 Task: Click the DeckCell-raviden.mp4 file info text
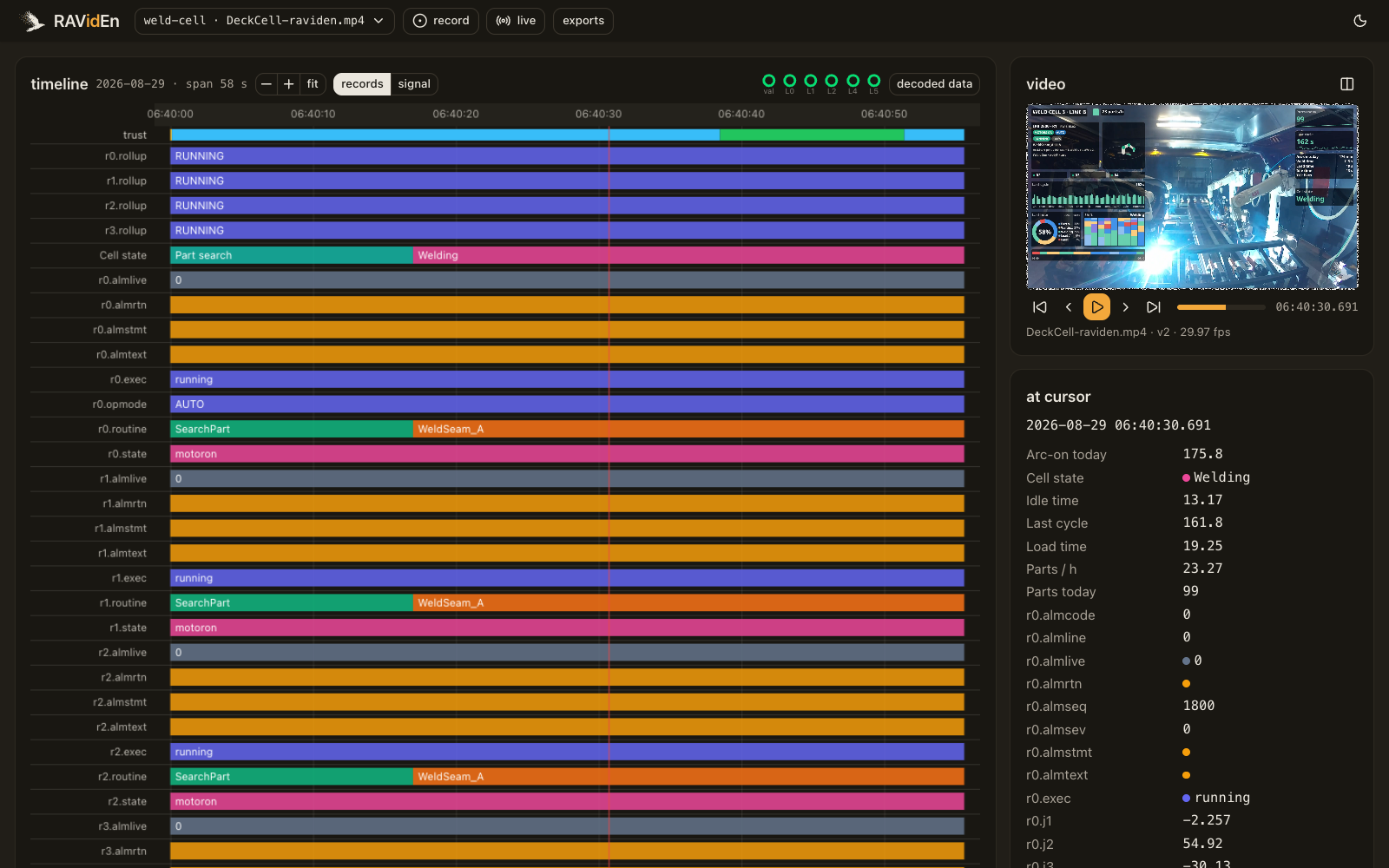1128,332
